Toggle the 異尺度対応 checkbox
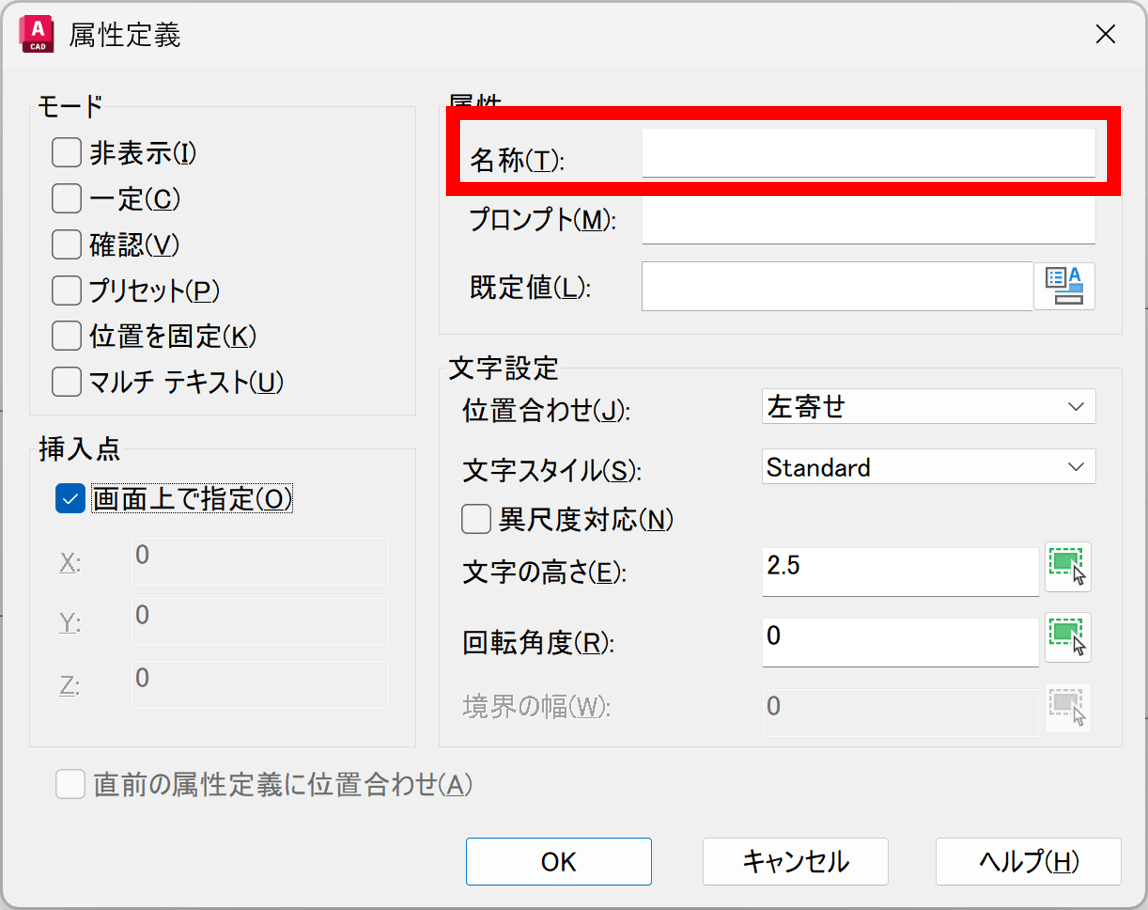1148x910 pixels. coord(476,519)
